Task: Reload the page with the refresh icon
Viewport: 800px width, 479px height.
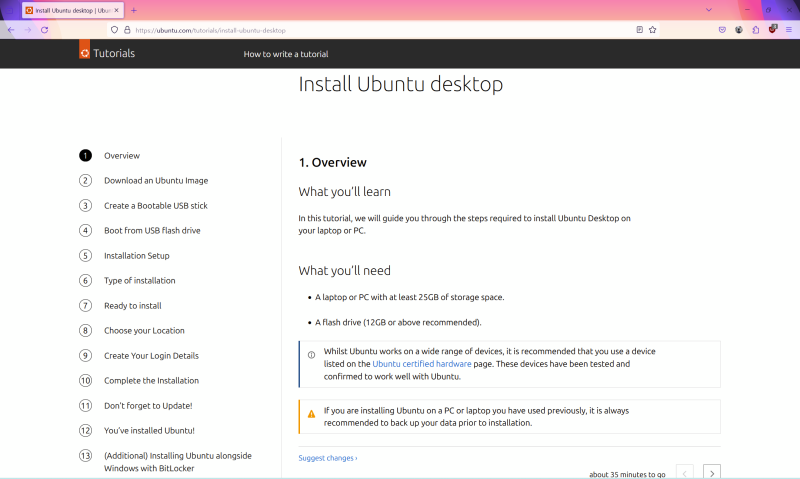Action: 44,30
